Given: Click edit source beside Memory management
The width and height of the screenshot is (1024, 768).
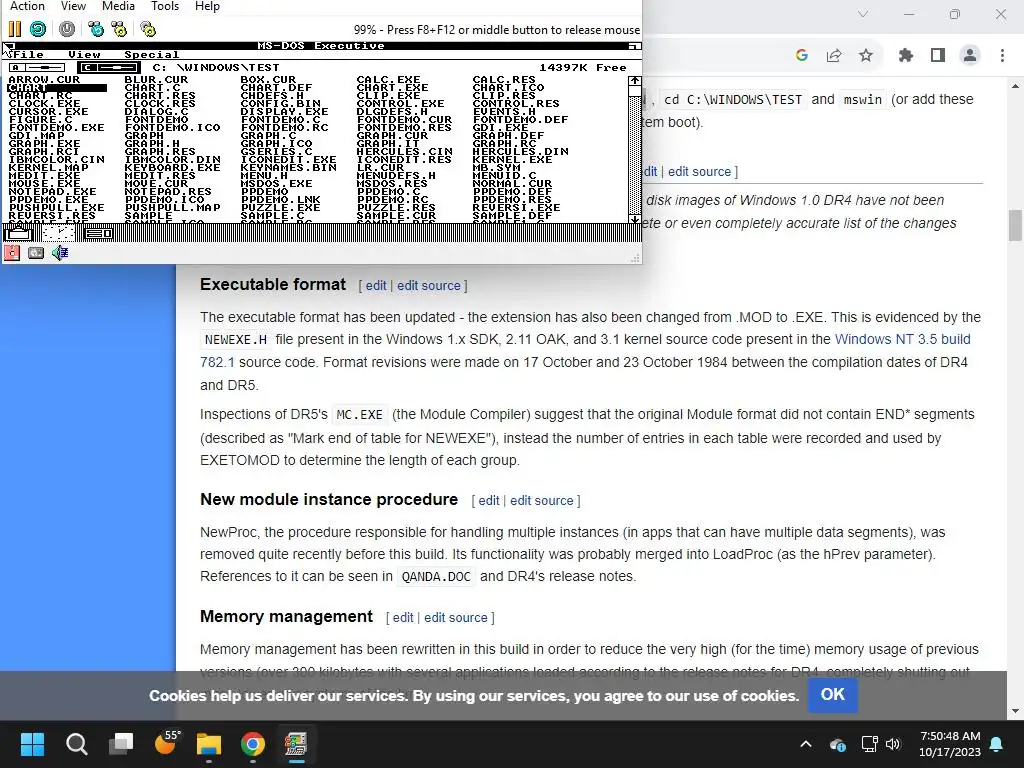Looking at the screenshot, I should coord(456,617).
